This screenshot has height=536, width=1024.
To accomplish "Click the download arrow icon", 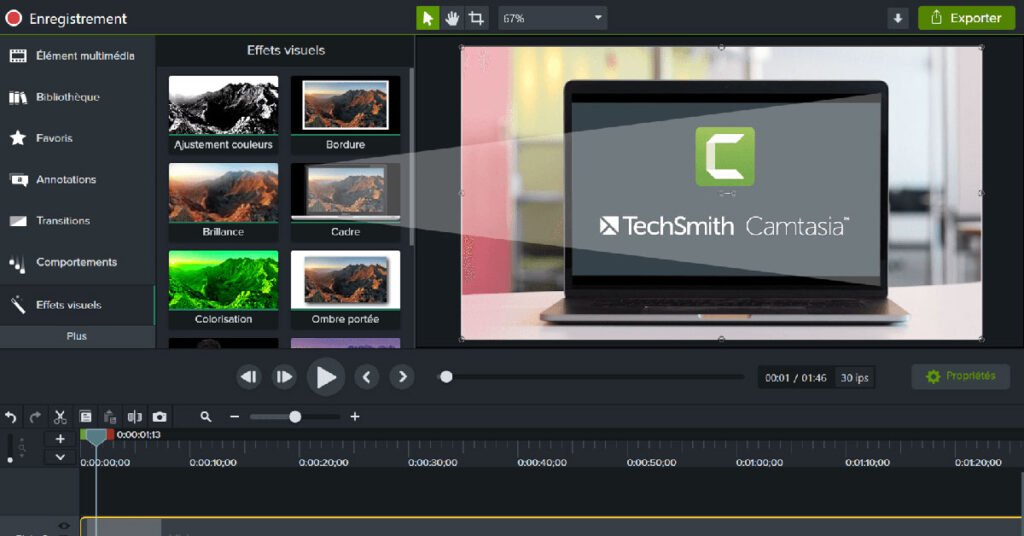I will (x=898, y=18).
